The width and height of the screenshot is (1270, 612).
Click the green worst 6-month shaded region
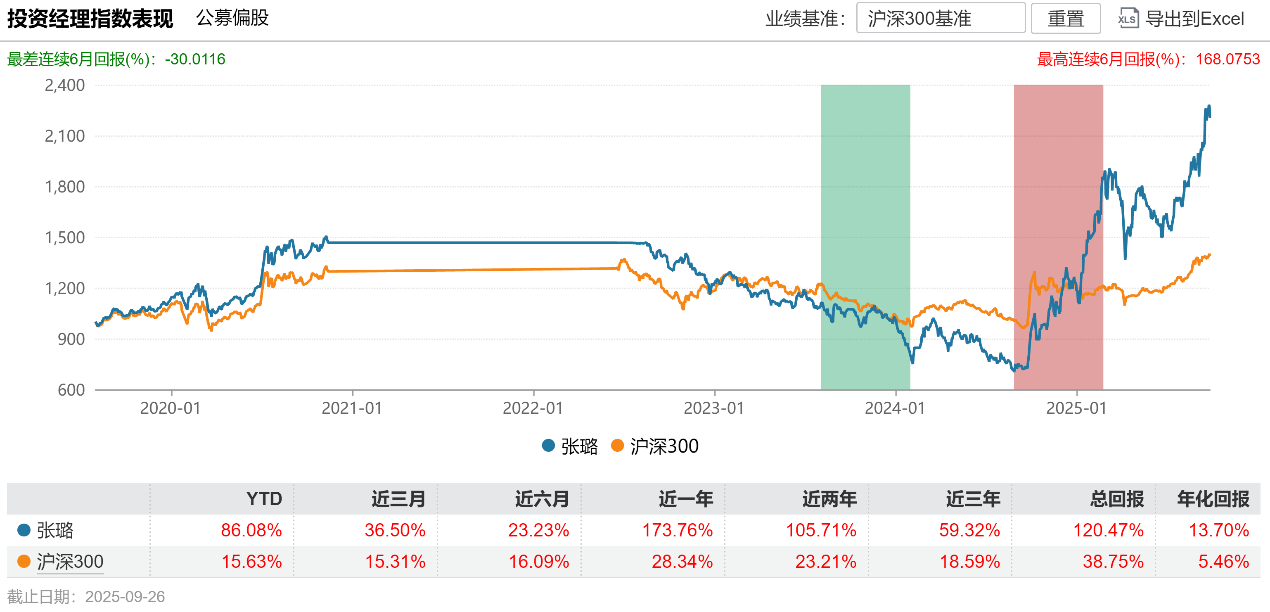click(865, 237)
